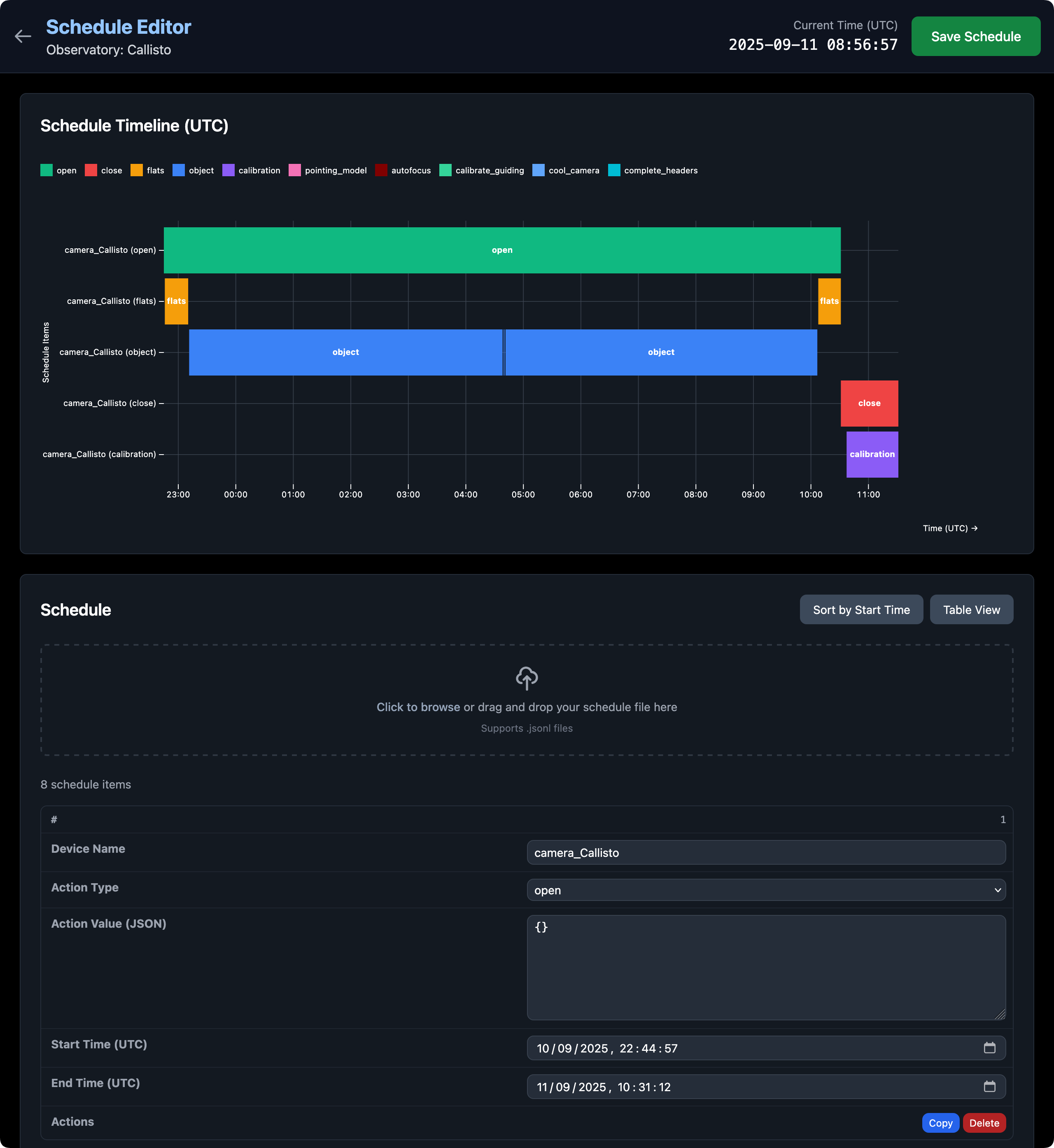1054x1148 pixels.
Task: Click the Device Name input field
Action: click(x=765, y=853)
